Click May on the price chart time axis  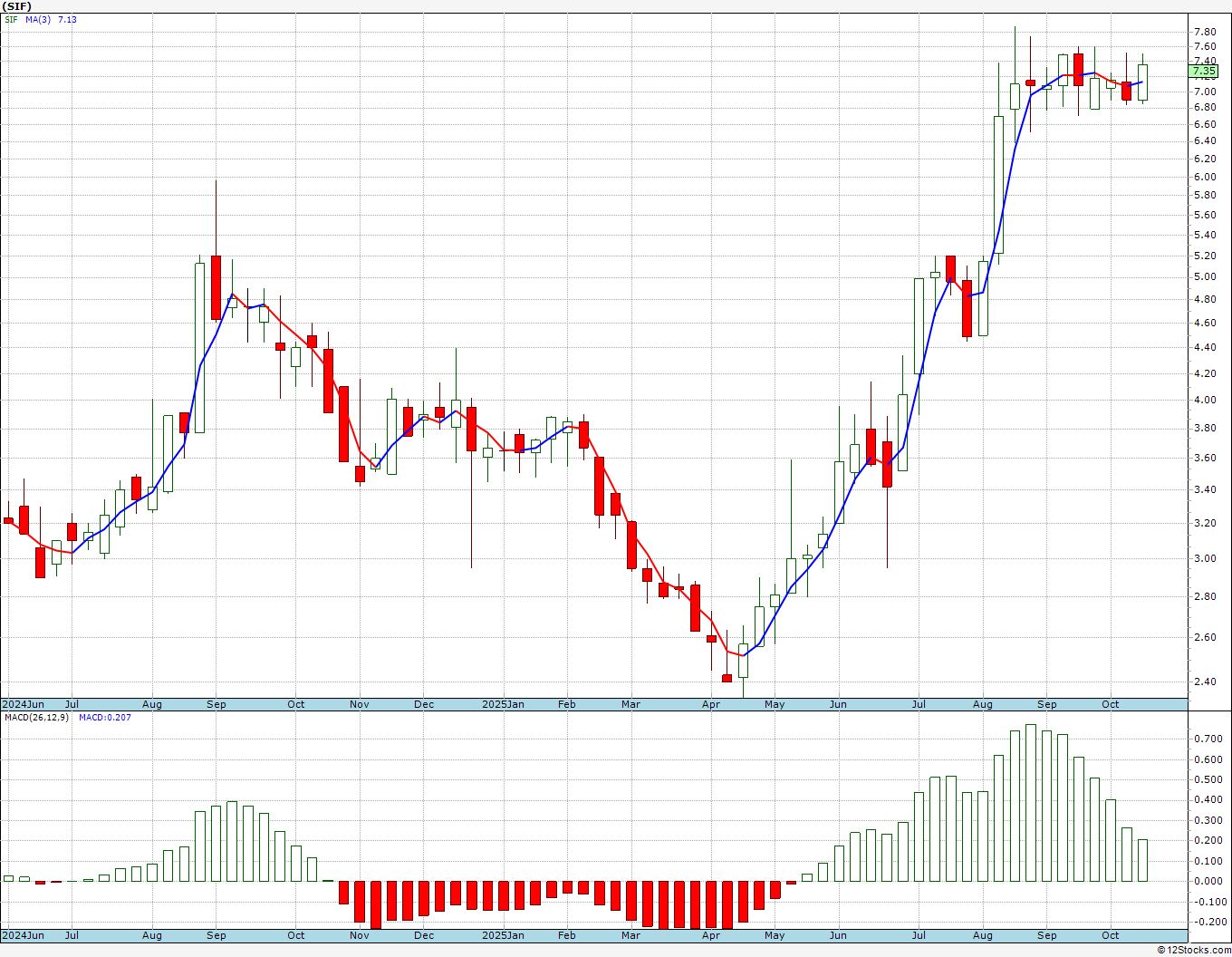click(x=775, y=704)
